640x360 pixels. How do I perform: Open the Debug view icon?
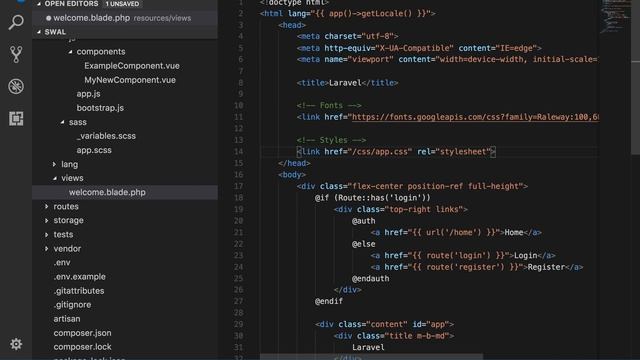pyautogui.click(x=16, y=86)
